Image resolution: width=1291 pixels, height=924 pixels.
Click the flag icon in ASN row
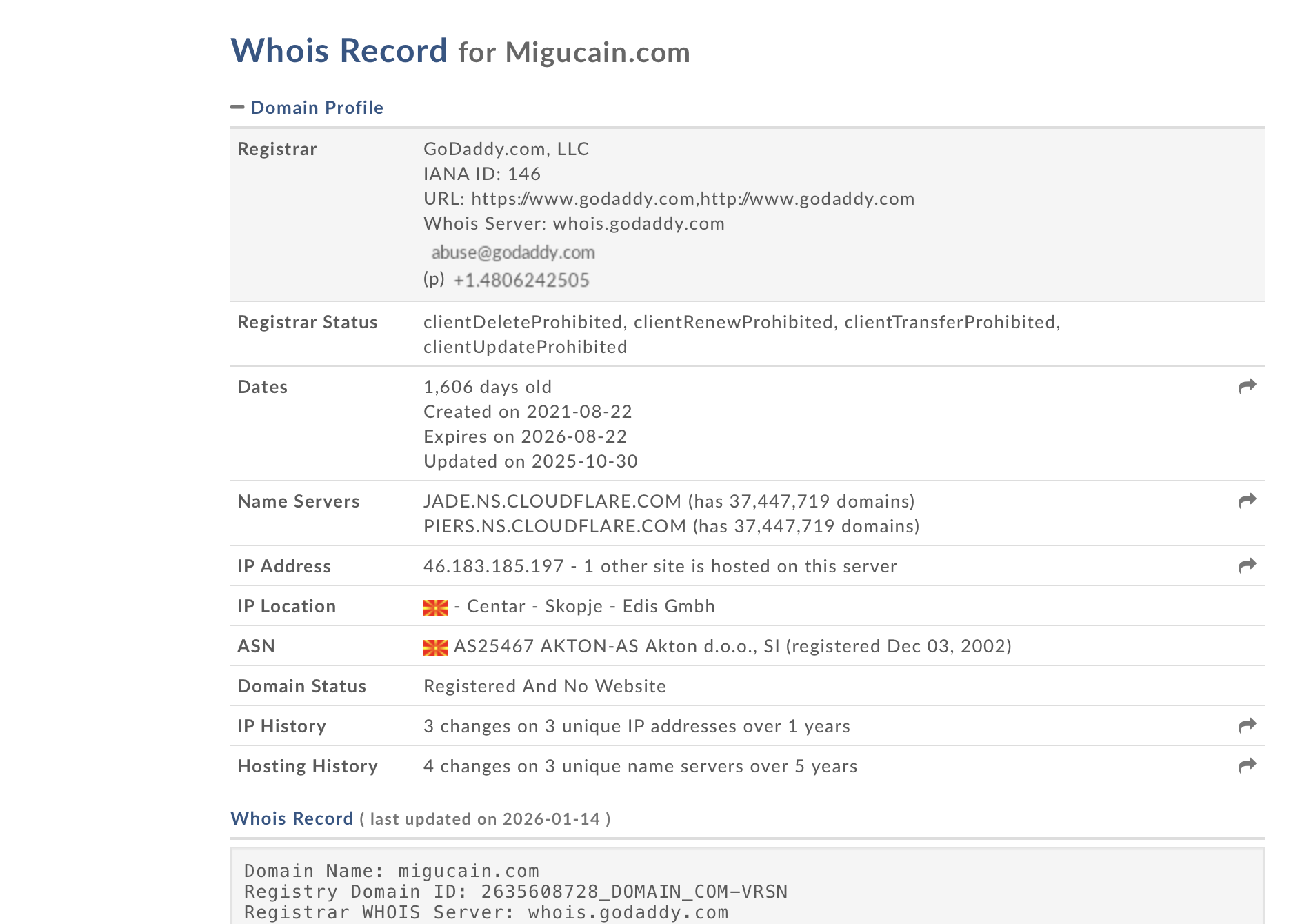(435, 647)
